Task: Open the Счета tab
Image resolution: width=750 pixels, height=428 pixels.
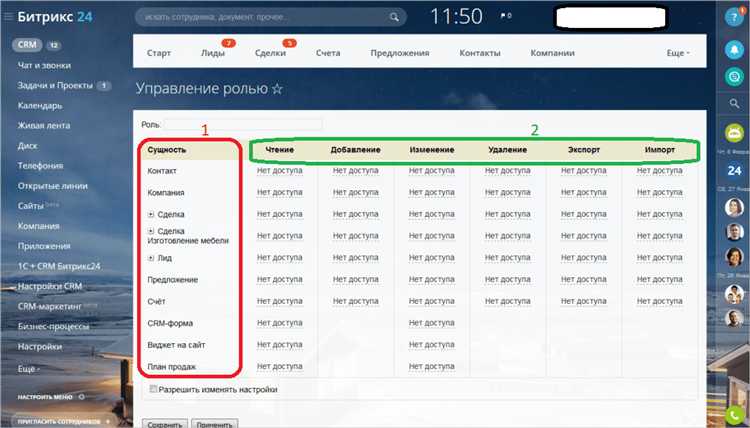Action: pyautogui.click(x=328, y=53)
